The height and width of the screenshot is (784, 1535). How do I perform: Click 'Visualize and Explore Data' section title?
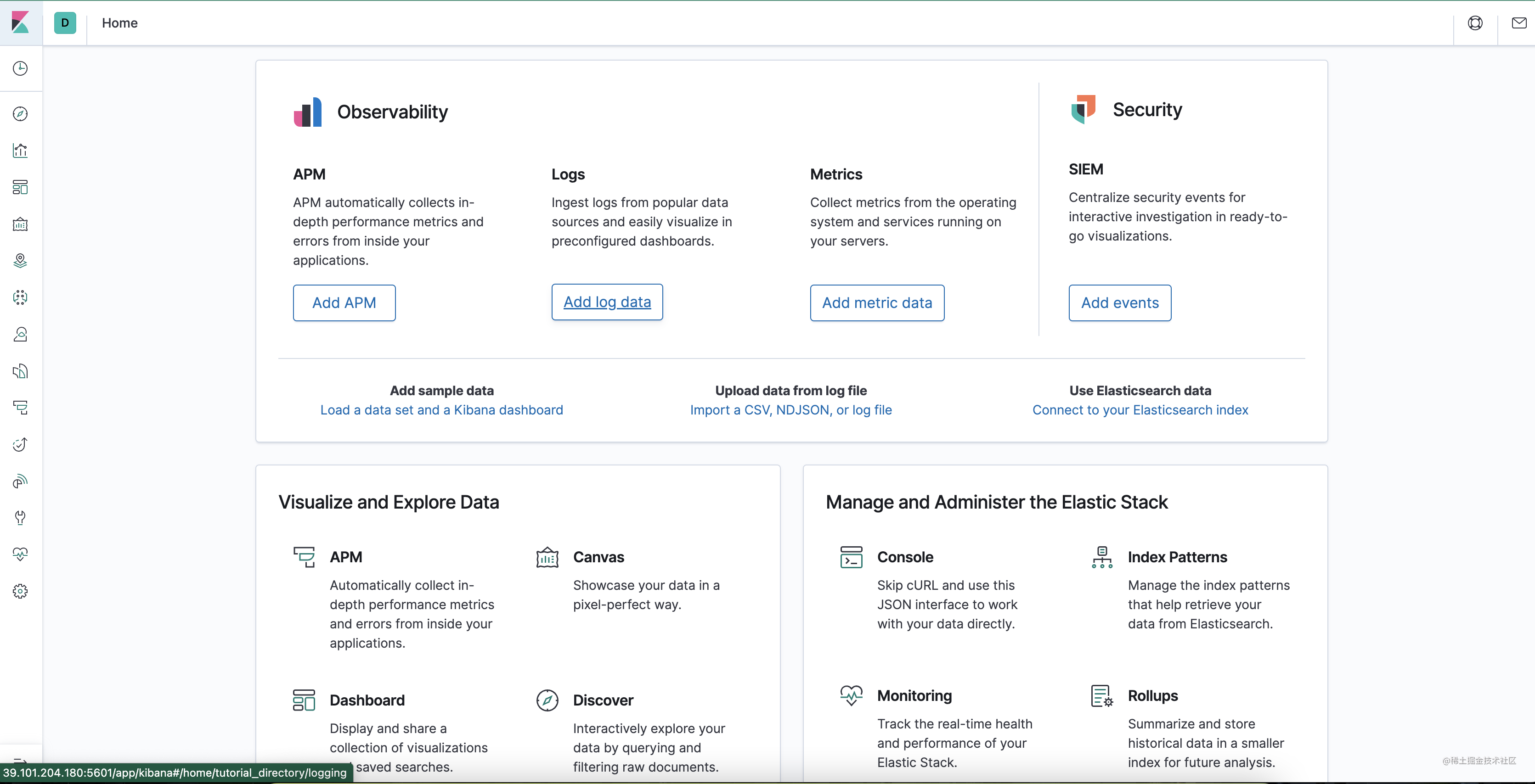point(389,502)
